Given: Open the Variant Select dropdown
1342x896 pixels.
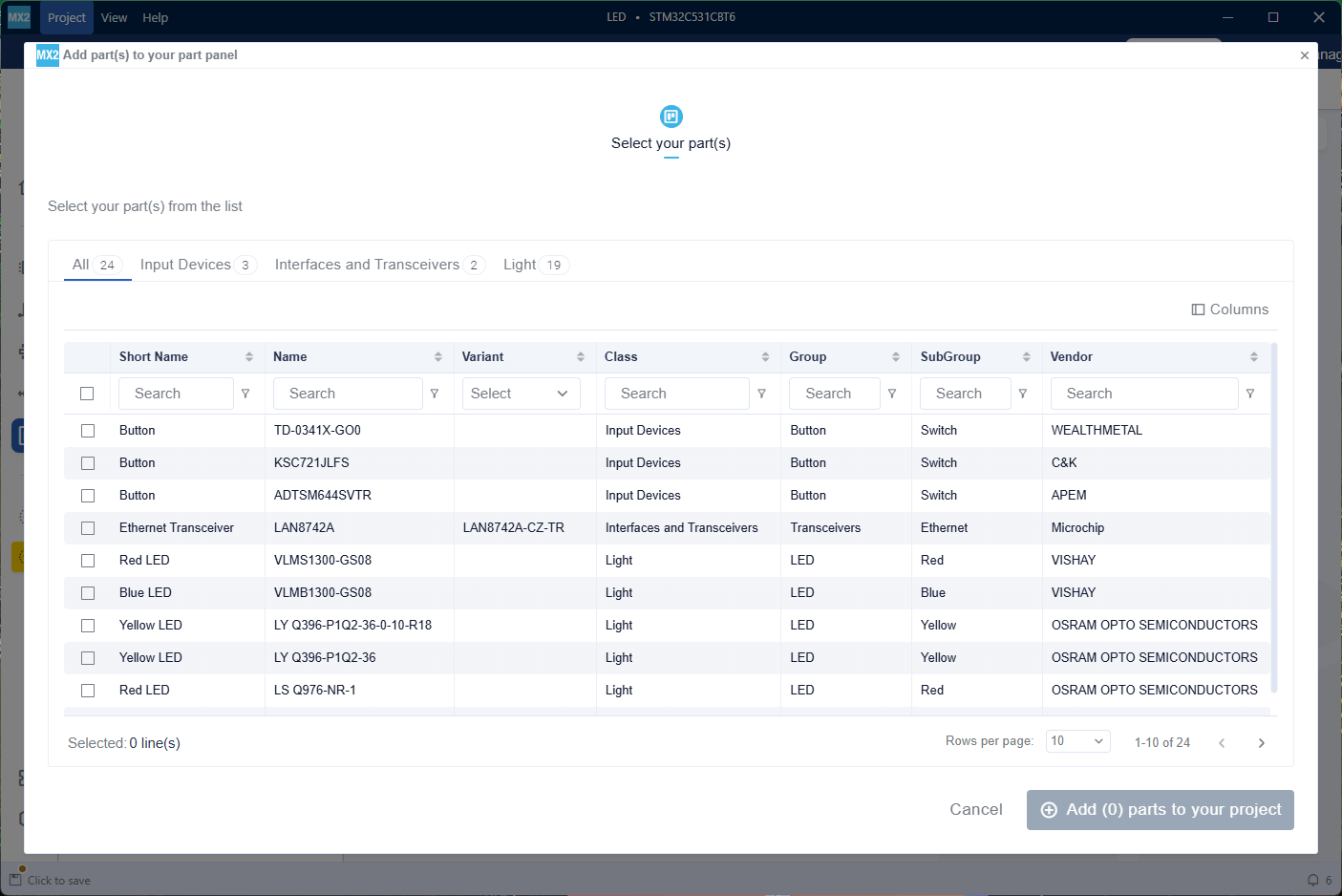Looking at the screenshot, I should 521,394.
